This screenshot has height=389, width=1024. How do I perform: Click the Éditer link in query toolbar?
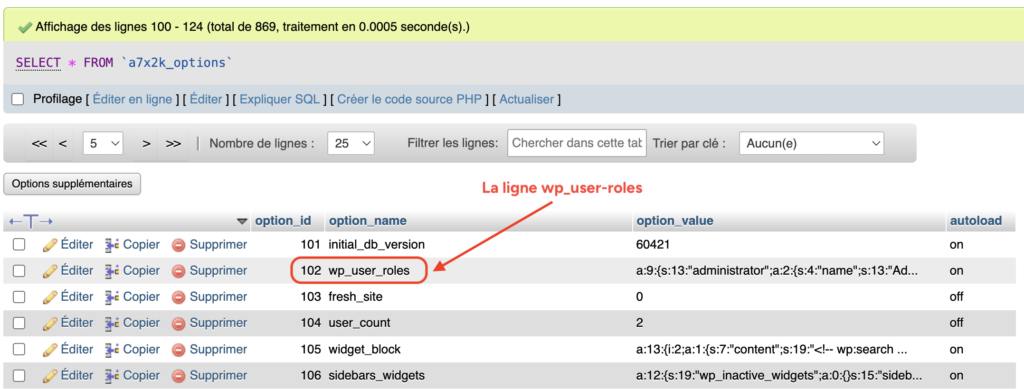point(206,99)
